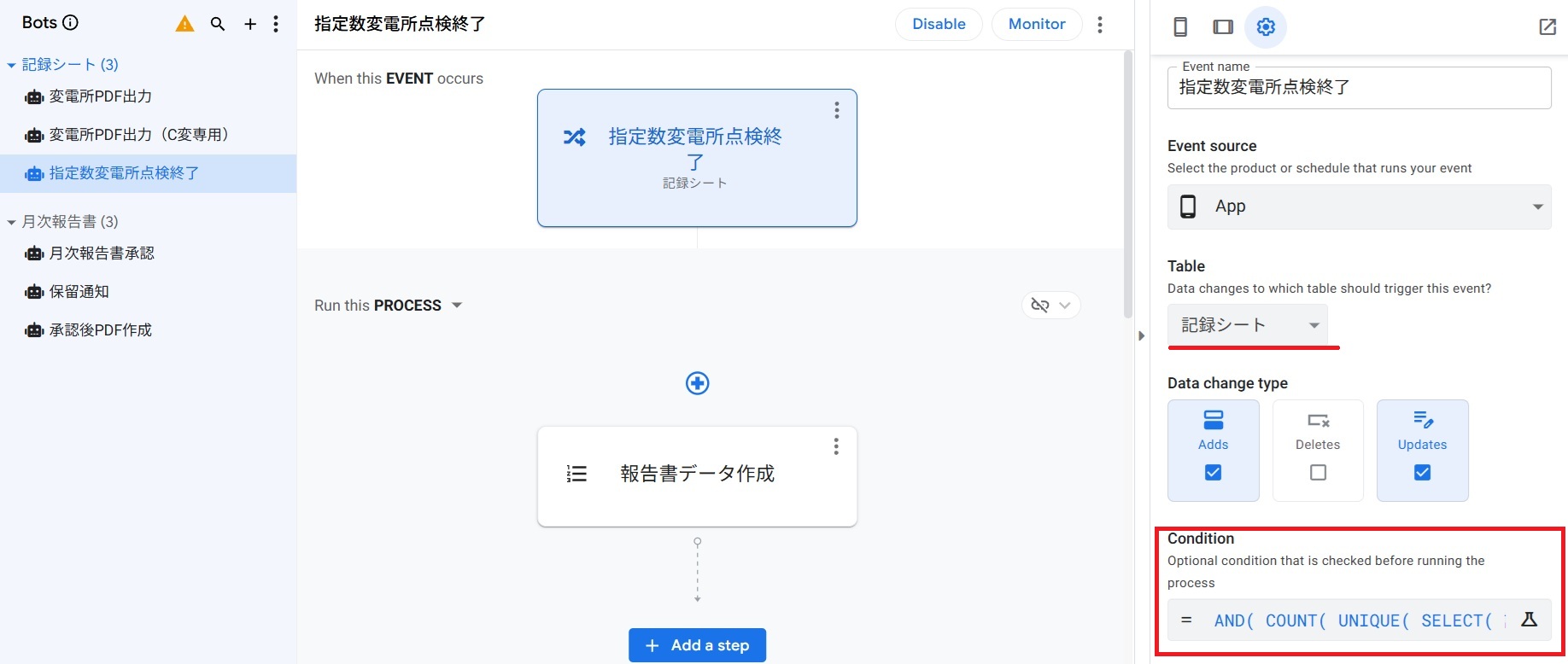The image size is (1568, 664).
Task: Collapse the 月次報告書 (3) bot group
Action: click(x=12, y=222)
